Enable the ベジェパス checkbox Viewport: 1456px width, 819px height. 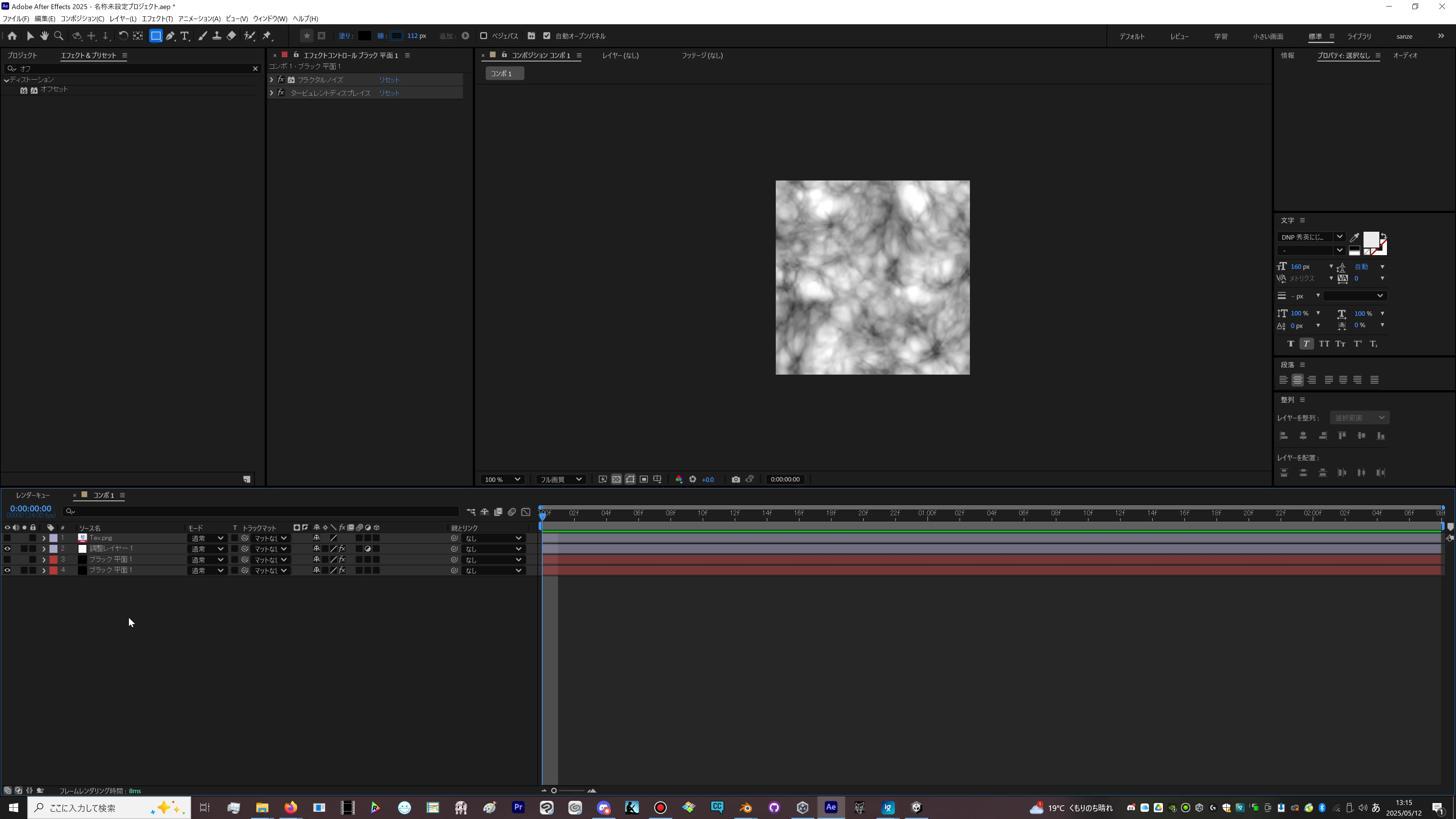tap(483, 36)
